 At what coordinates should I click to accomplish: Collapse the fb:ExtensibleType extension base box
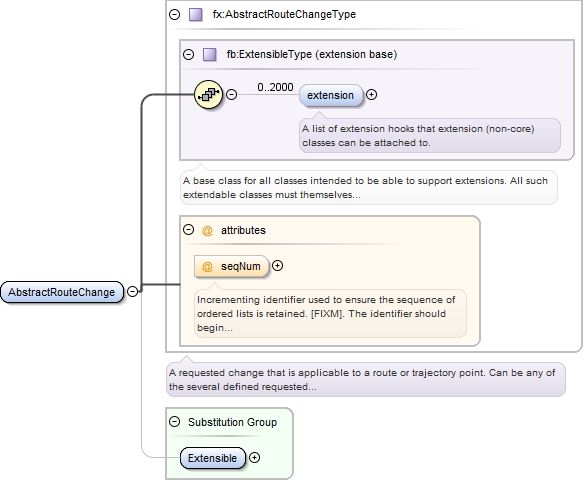pyautogui.click(x=188, y=54)
